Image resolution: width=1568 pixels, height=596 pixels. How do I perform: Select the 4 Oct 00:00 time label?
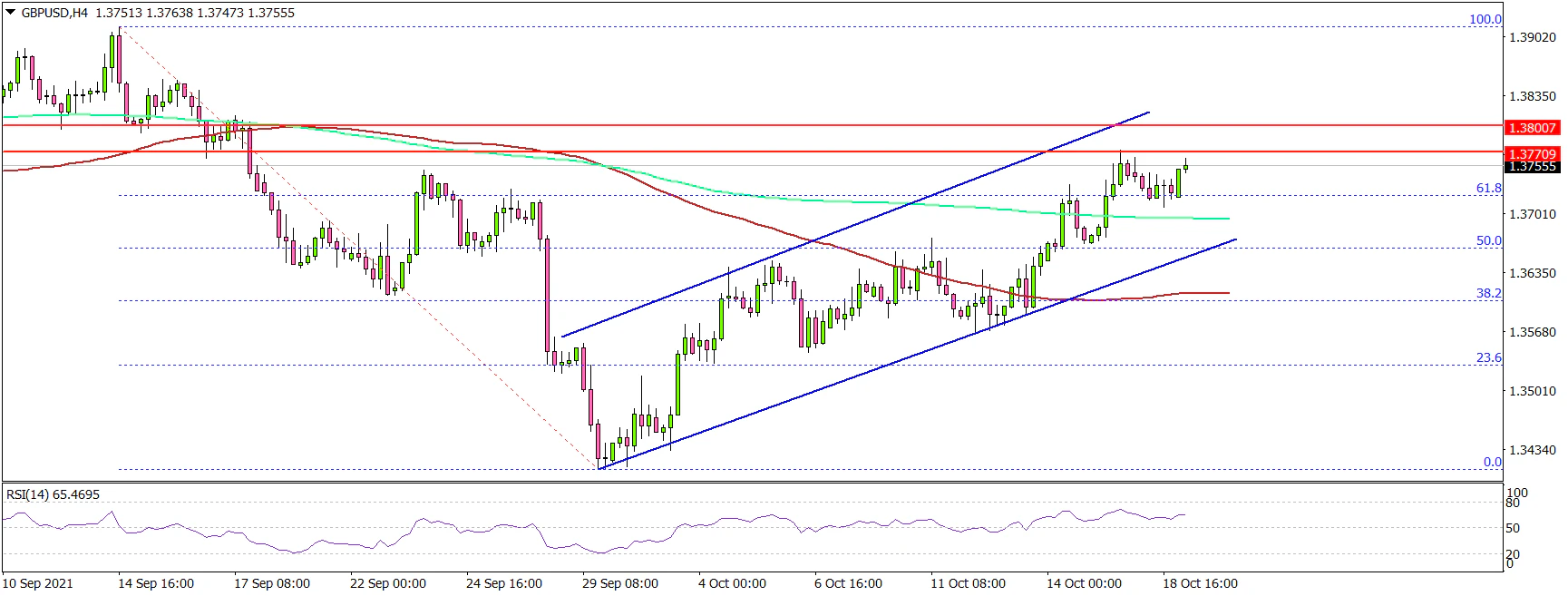pos(732,583)
